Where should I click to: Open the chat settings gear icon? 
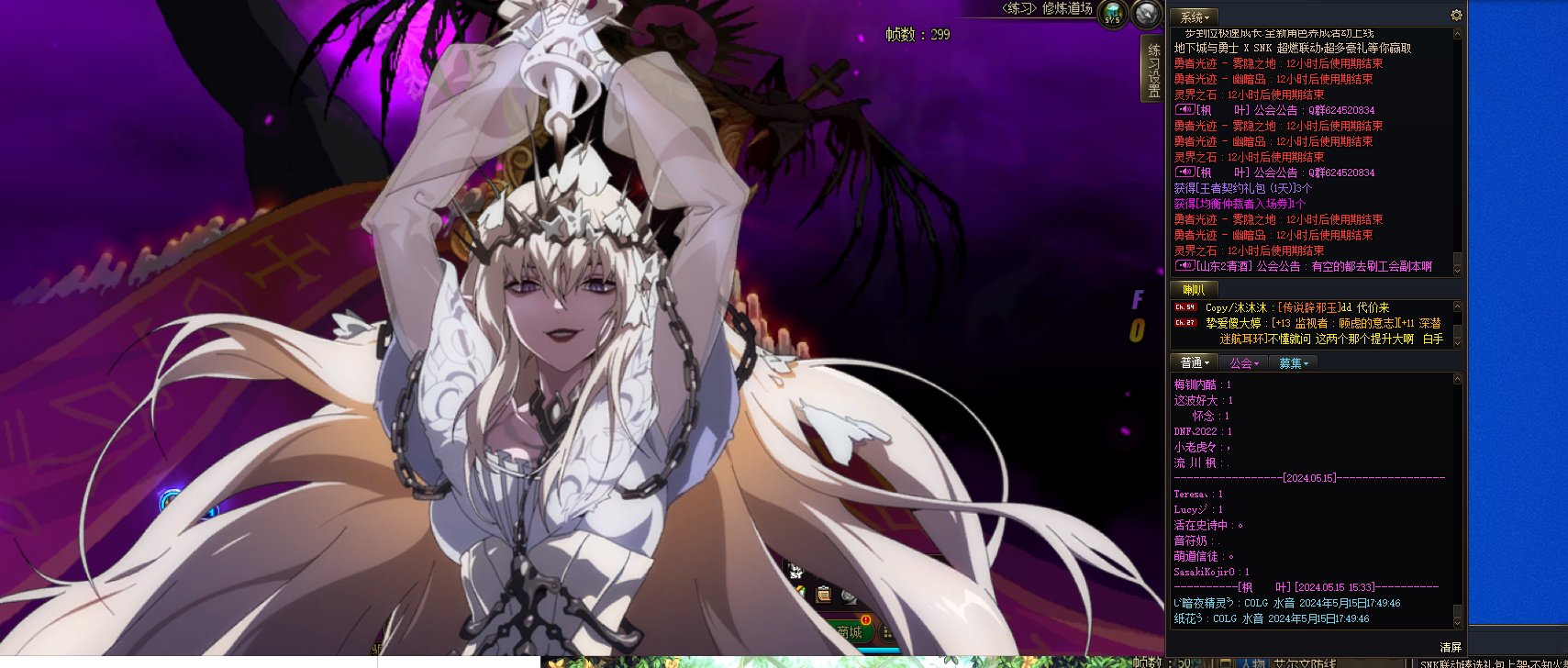1456,16
